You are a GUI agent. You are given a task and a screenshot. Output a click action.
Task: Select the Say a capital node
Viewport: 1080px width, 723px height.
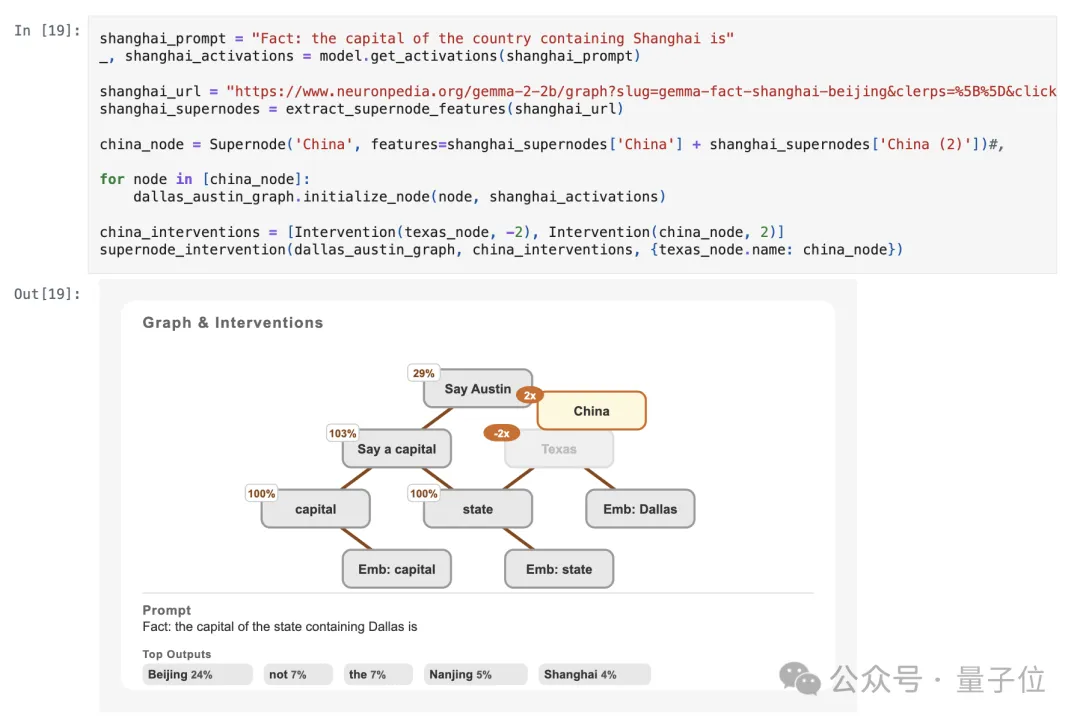click(397, 449)
